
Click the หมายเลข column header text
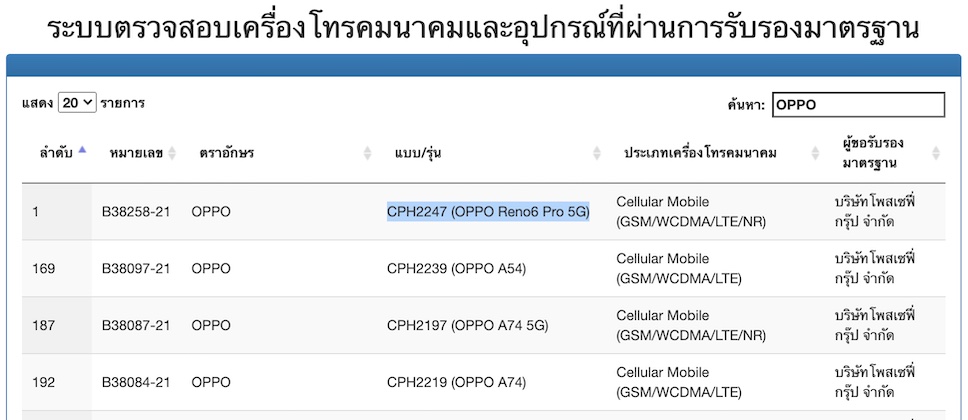coord(132,153)
